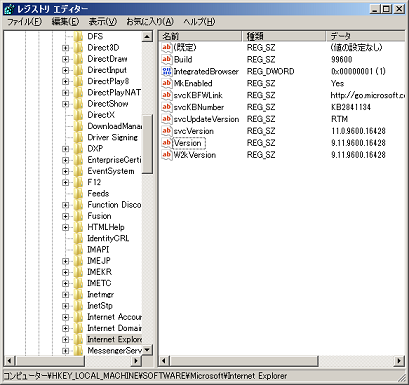The width and height of the screenshot is (409, 385).
Task: Click the registry path in status bar
Action: (145, 376)
